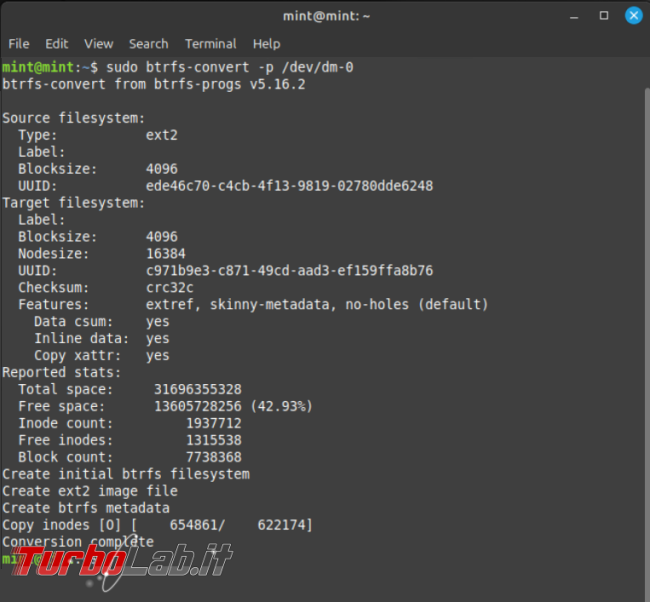Click the 'Copy xattr:' line
Image resolution: width=650 pixels, height=602 pixels.
click(102, 356)
